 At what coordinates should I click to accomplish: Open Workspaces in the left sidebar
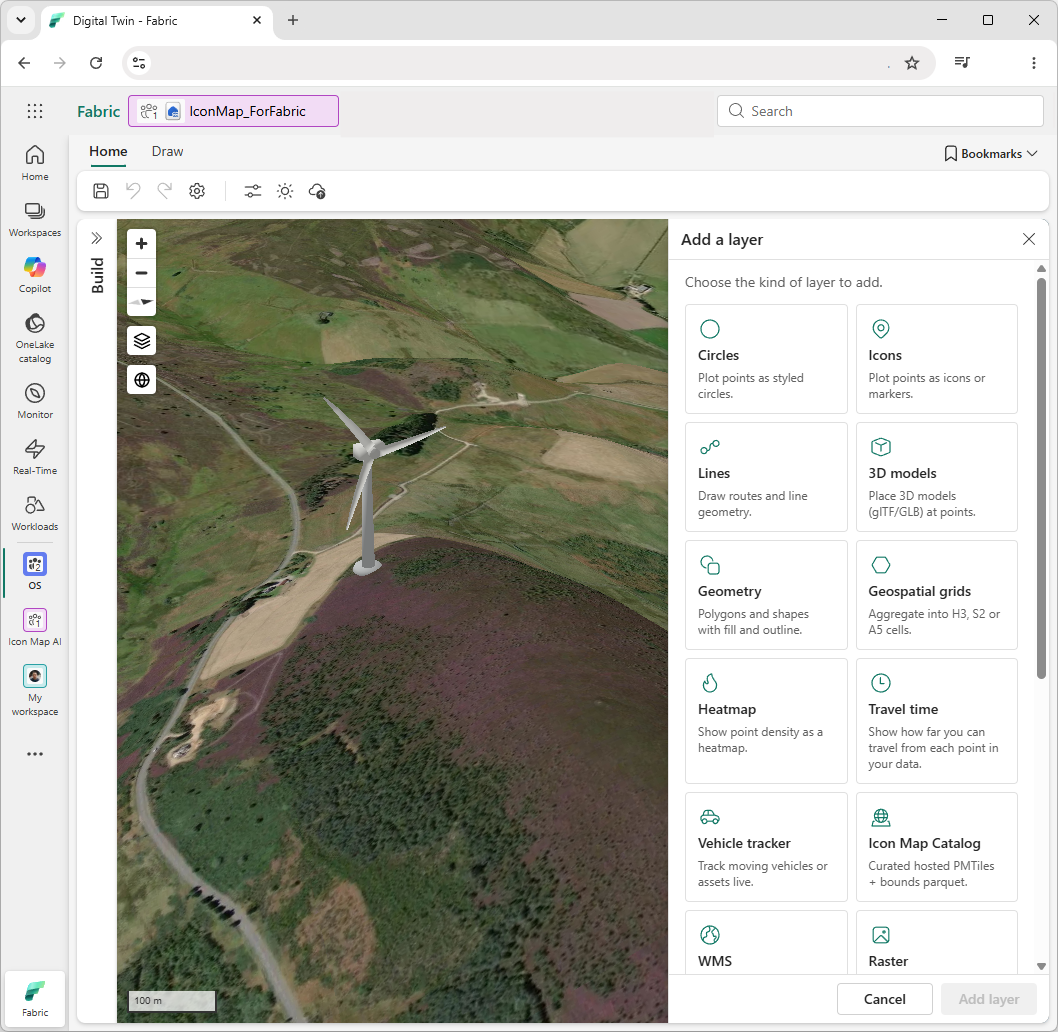(x=35, y=219)
